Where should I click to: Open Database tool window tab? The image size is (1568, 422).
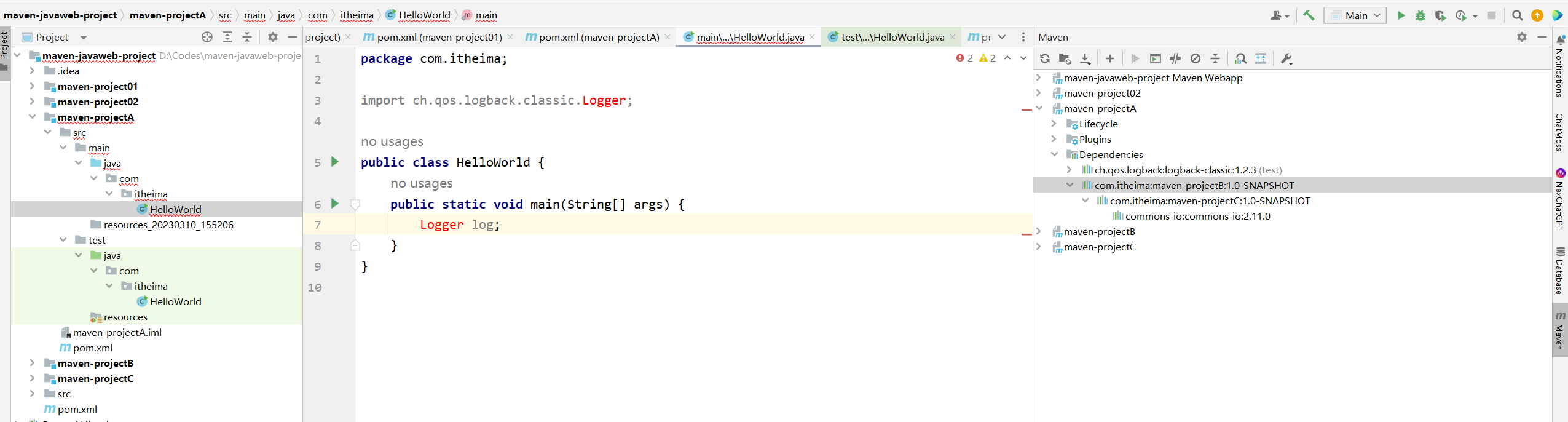[x=1560, y=271]
